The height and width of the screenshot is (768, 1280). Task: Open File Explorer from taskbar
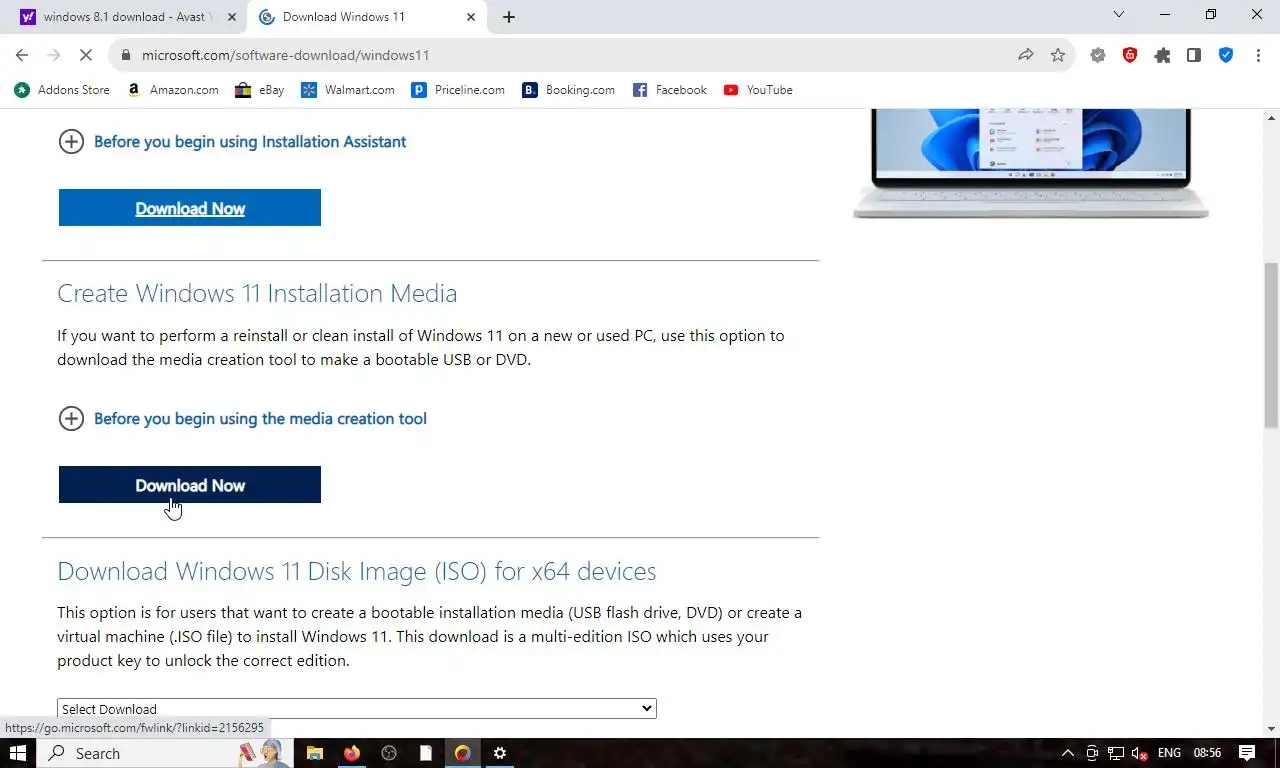[315, 753]
